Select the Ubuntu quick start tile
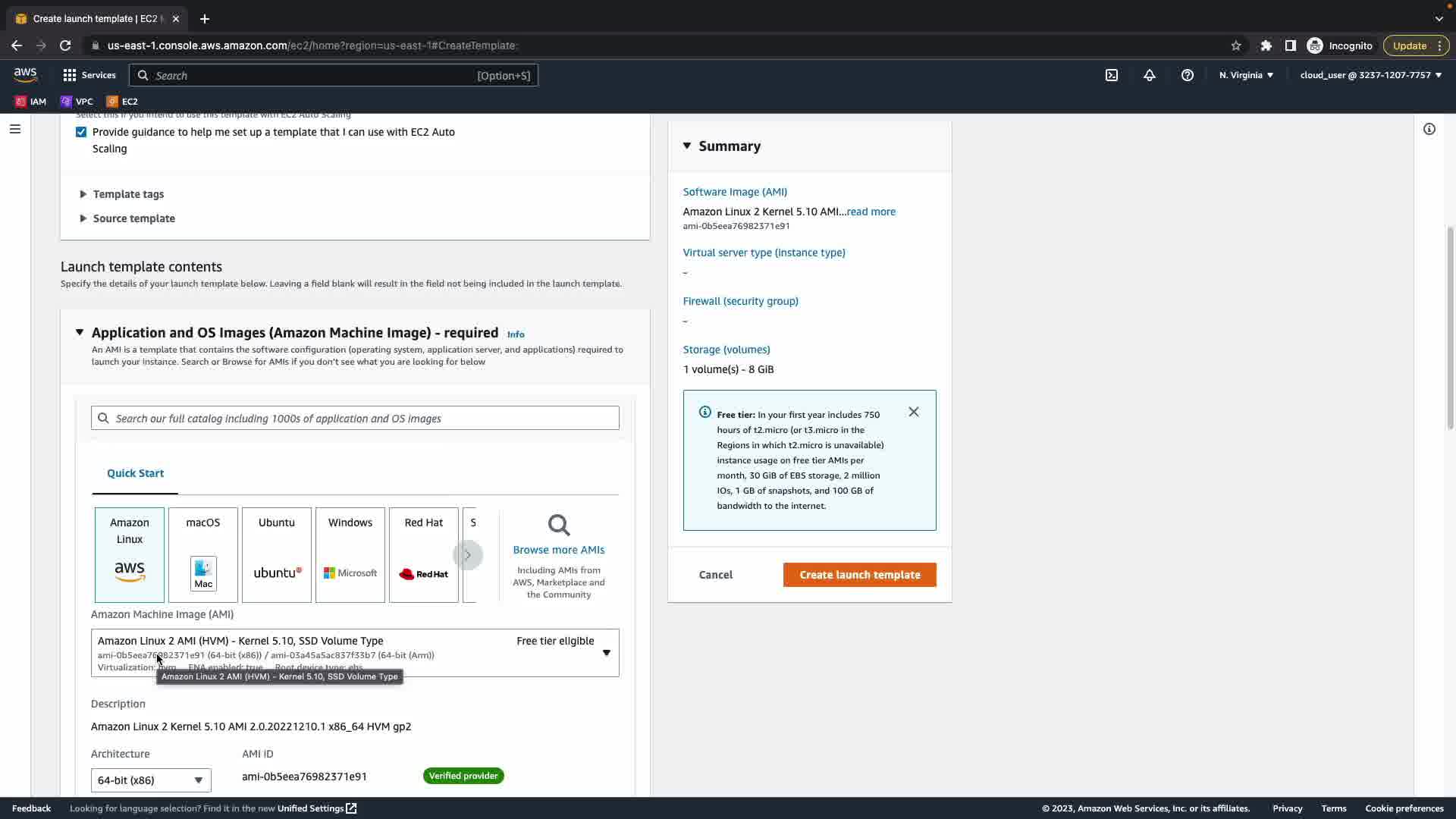 pos(276,554)
